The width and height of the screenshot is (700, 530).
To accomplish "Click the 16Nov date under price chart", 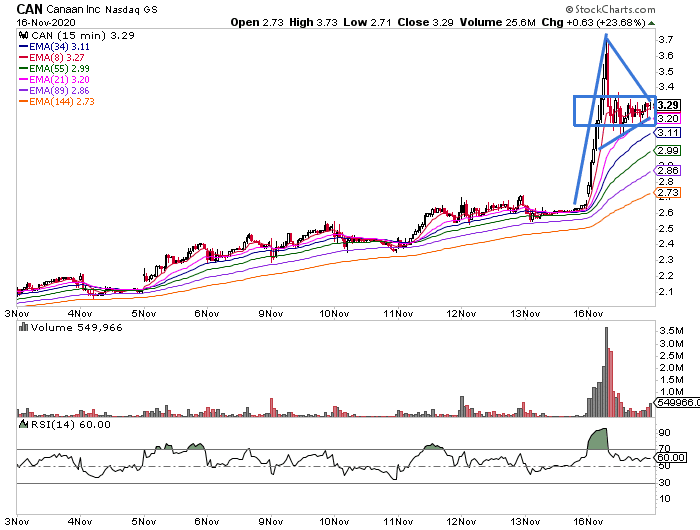I will (588, 313).
